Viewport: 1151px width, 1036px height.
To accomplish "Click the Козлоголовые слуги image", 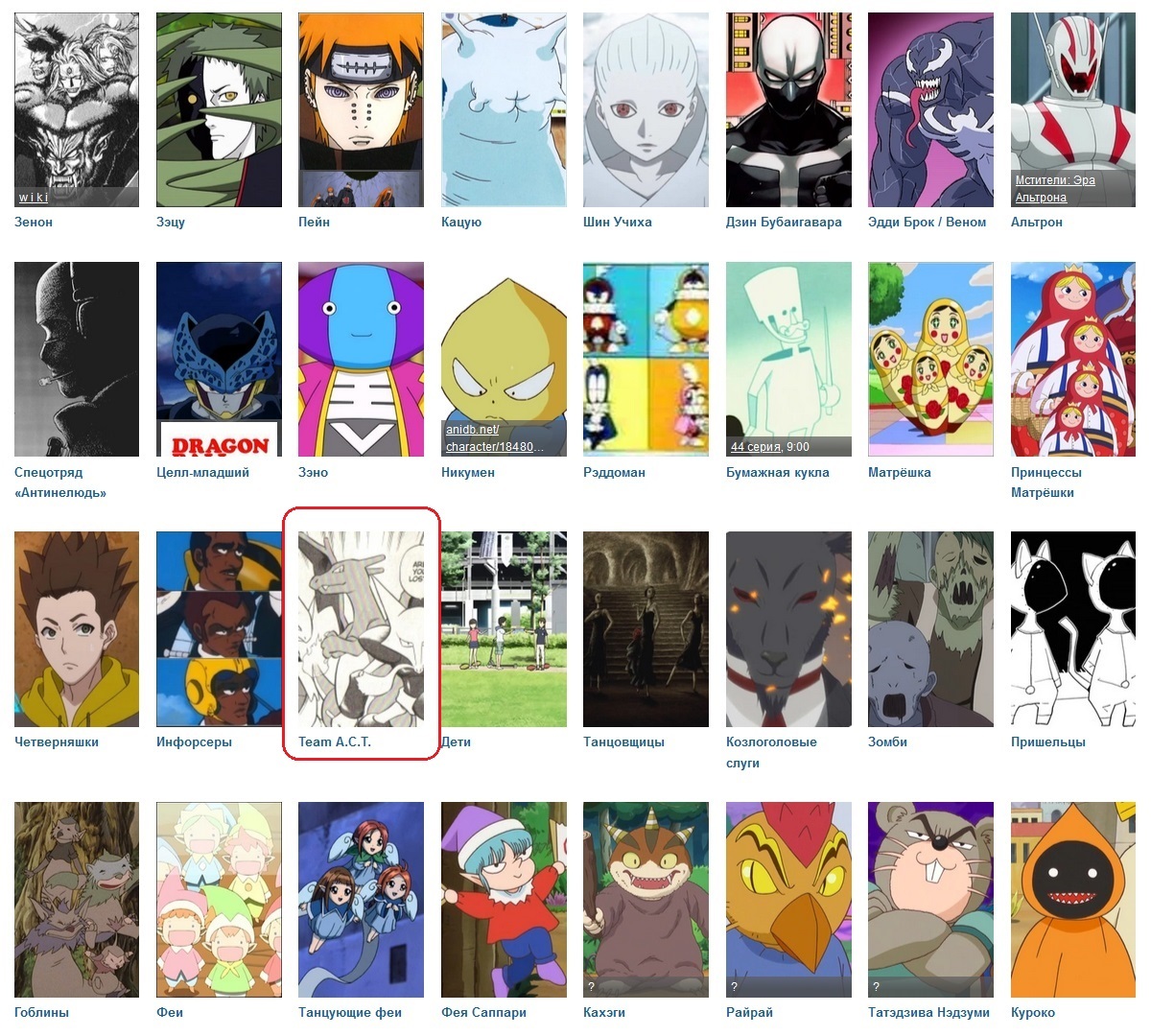I will [x=788, y=629].
